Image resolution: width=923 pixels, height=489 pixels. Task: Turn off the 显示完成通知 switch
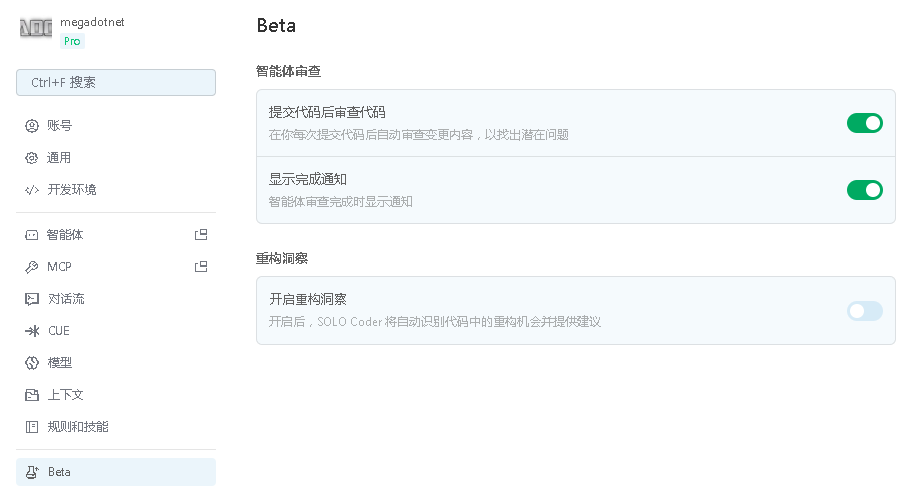(864, 190)
